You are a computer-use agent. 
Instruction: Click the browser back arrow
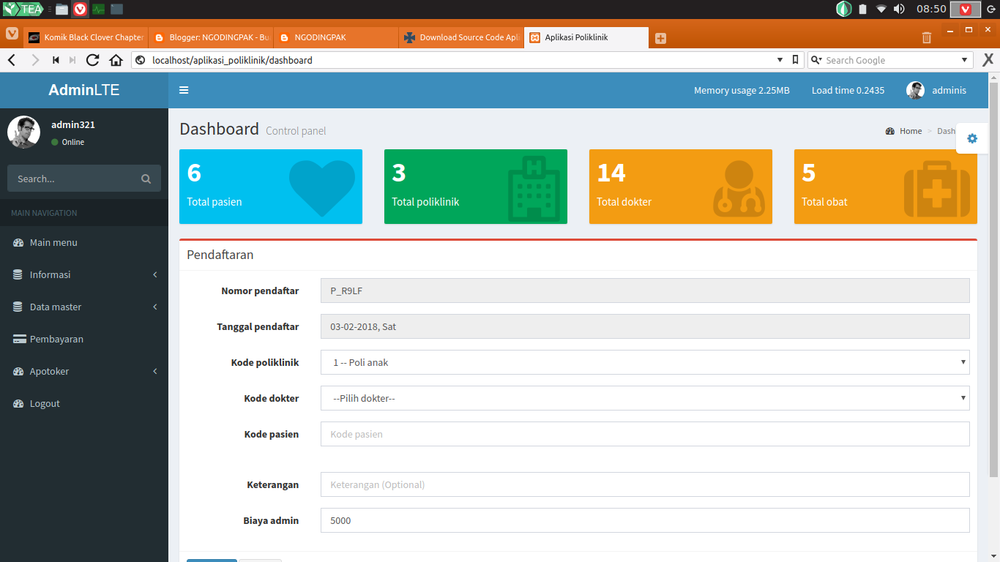click(11, 60)
